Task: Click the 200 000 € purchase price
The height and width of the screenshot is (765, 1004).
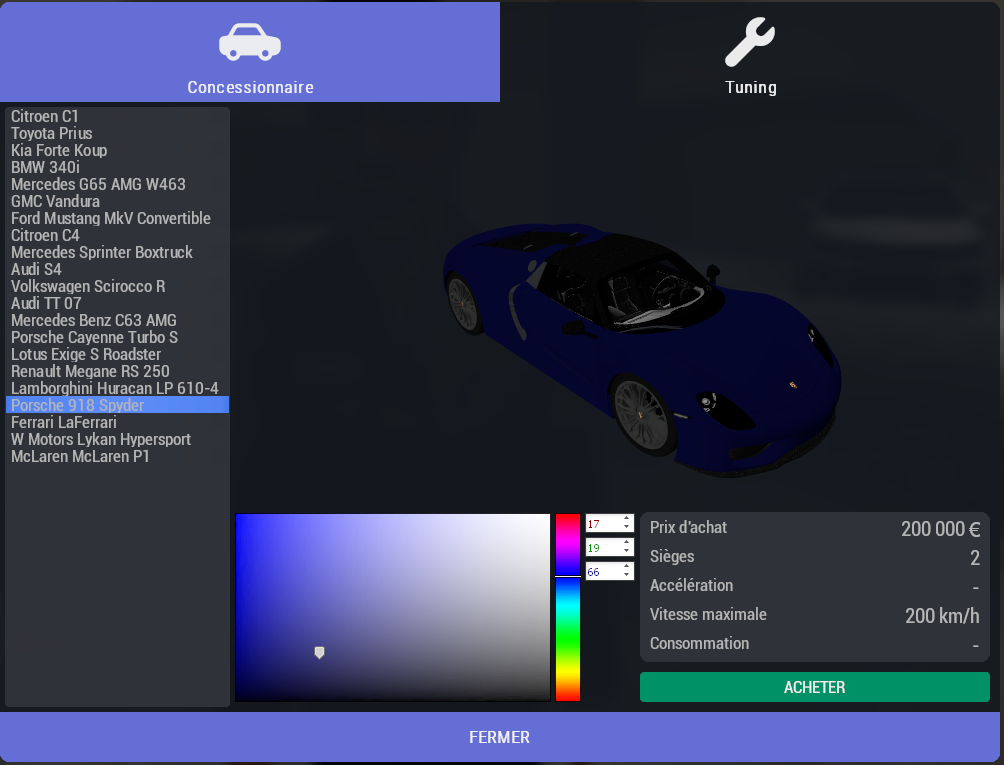Action: coord(941,529)
